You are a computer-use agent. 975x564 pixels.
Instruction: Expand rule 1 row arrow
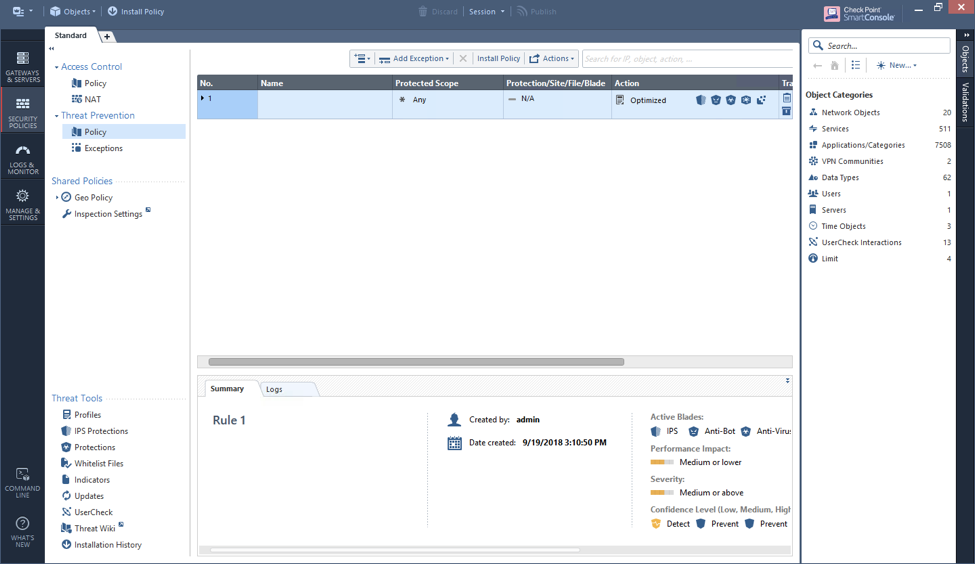203,98
